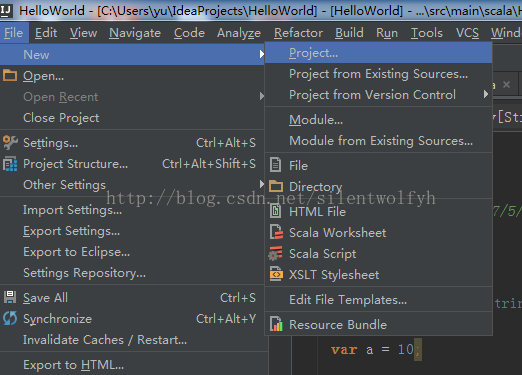Image resolution: width=522 pixels, height=375 pixels.
Task: Open Settings... entry
Action: 132,143
